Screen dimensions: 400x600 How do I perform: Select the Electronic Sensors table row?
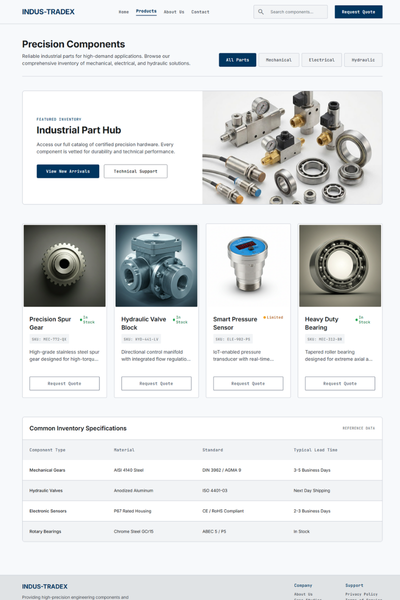point(202,511)
